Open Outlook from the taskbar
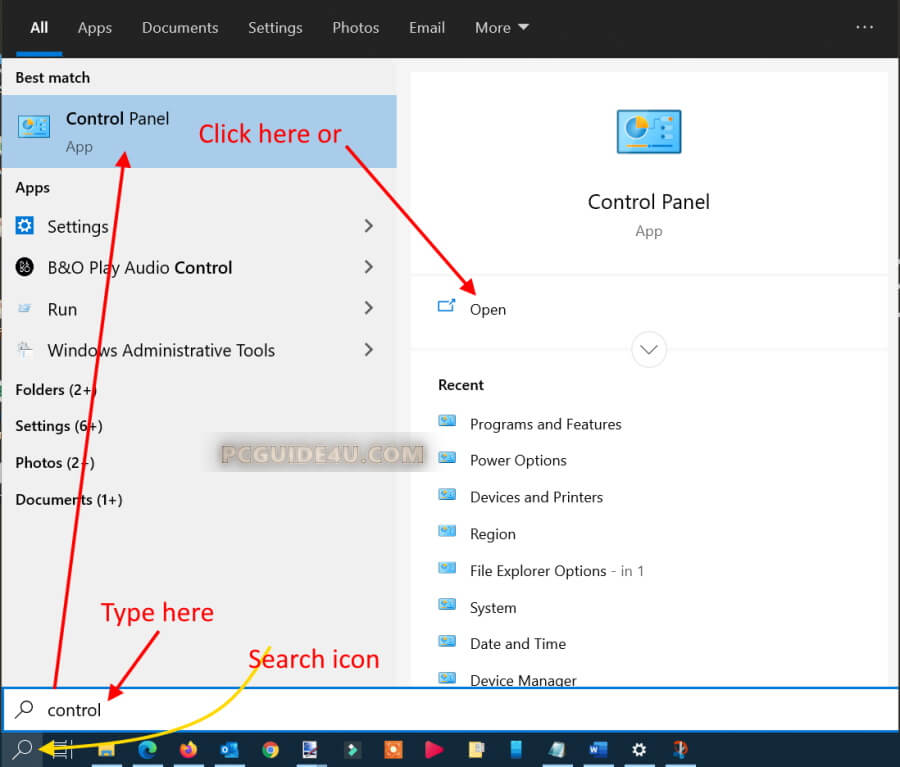This screenshot has height=767, width=900. tap(229, 749)
